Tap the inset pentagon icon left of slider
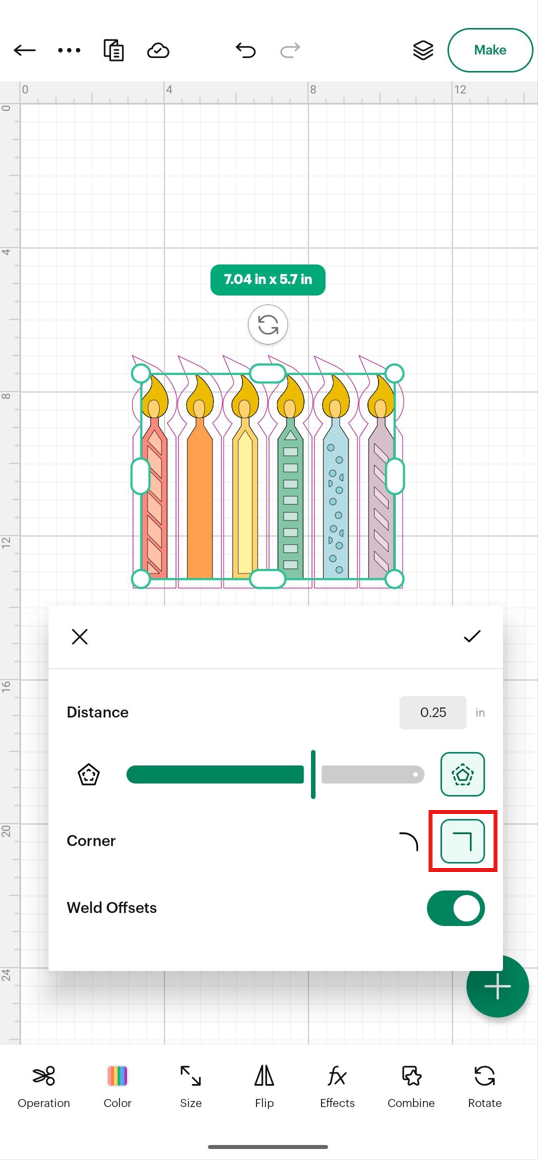The width and height of the screenshot is (538, 1160). tap(89, 775)
